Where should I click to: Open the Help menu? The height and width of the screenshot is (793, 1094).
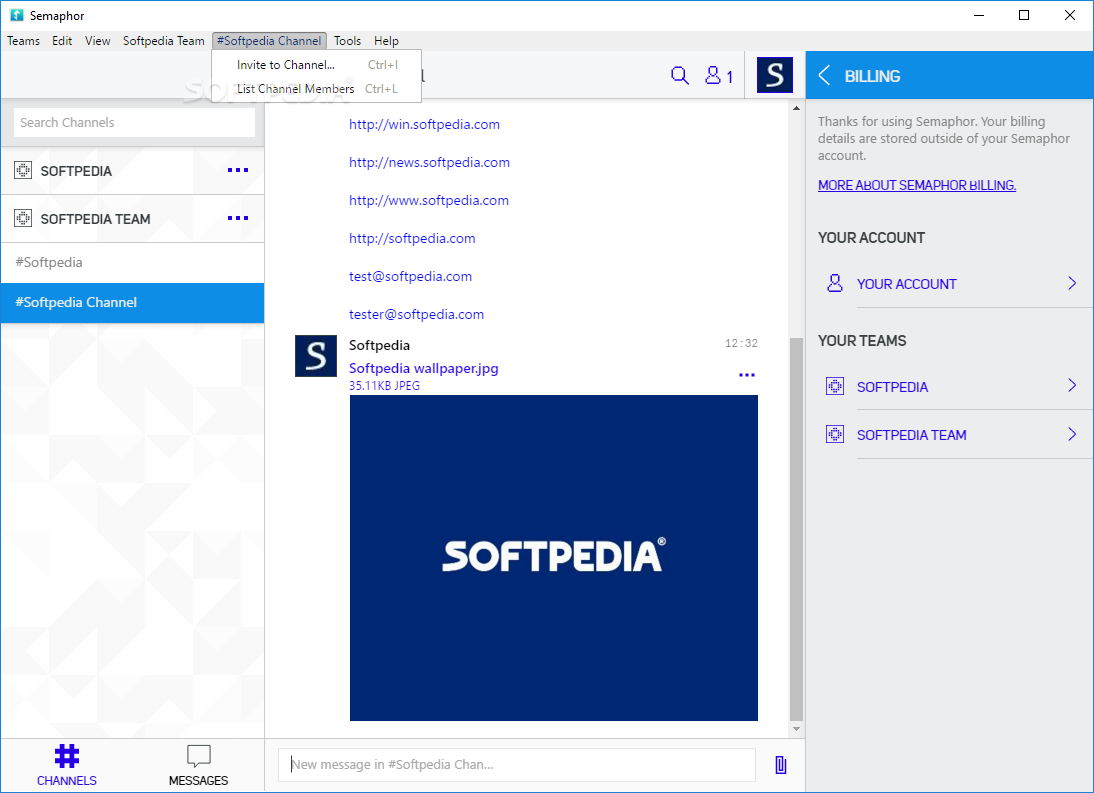(x=386, y=40)
